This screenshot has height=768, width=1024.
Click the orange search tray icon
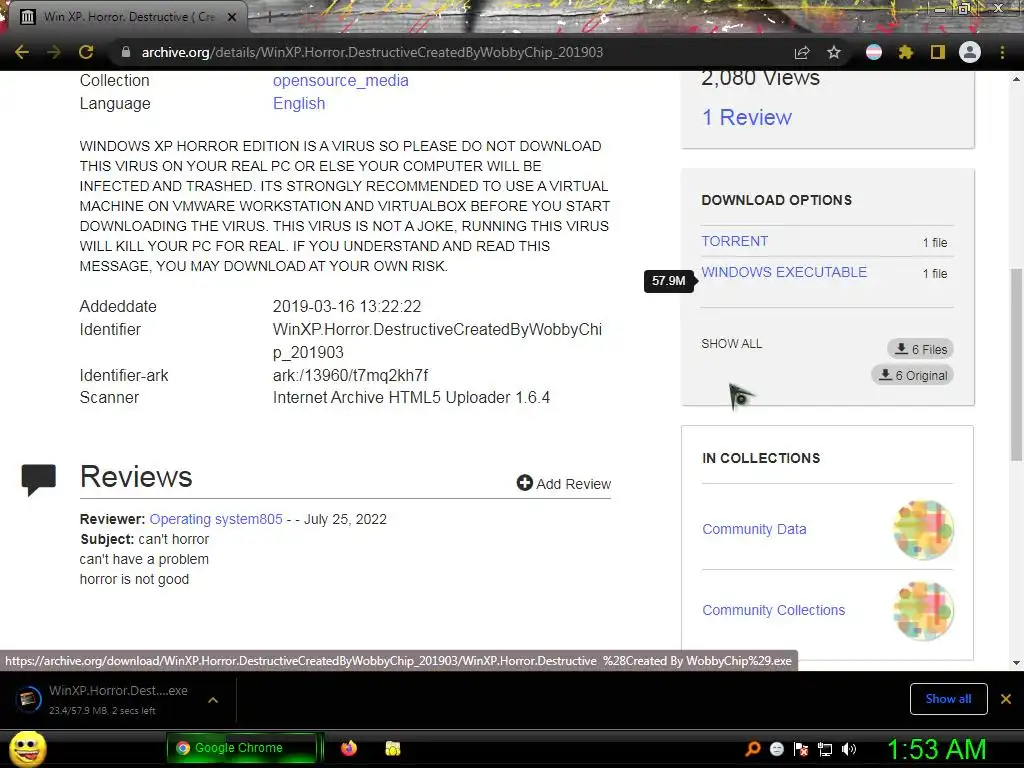coord(753,748)
